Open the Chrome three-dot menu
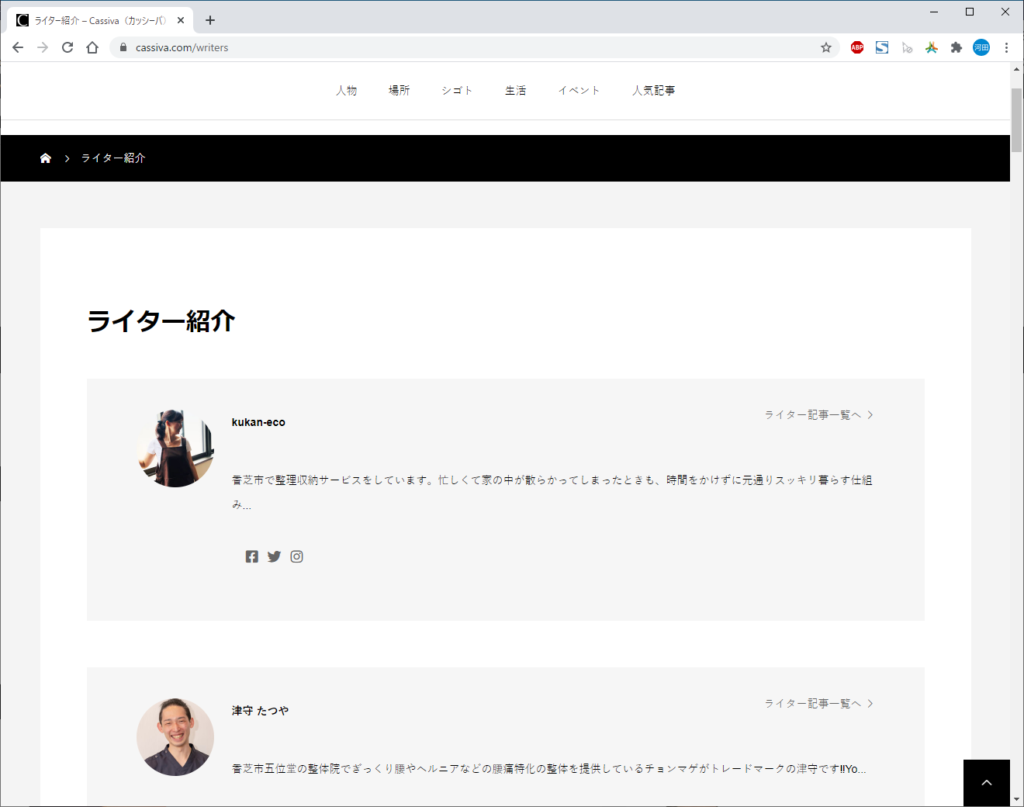The image size is (1024, 807). click(1006, 47)
